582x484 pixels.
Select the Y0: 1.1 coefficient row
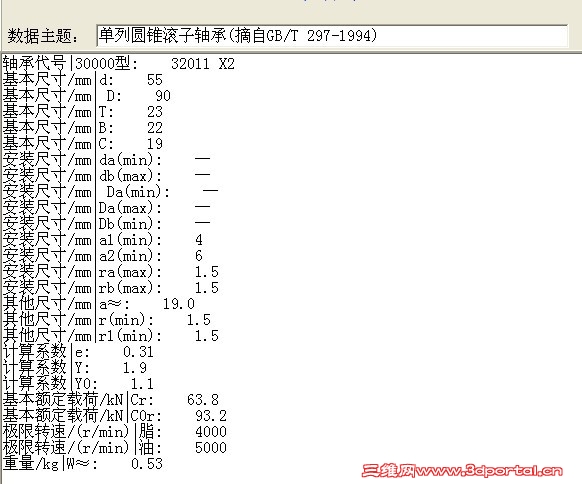78,383
